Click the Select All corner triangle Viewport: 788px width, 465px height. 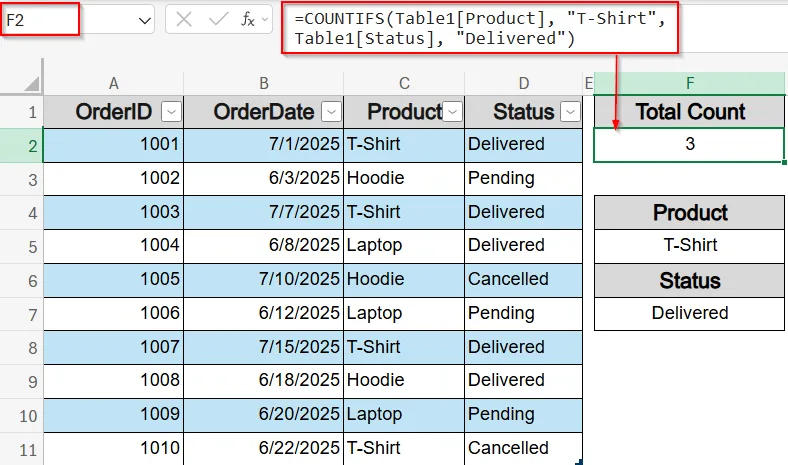coord(31,83)
